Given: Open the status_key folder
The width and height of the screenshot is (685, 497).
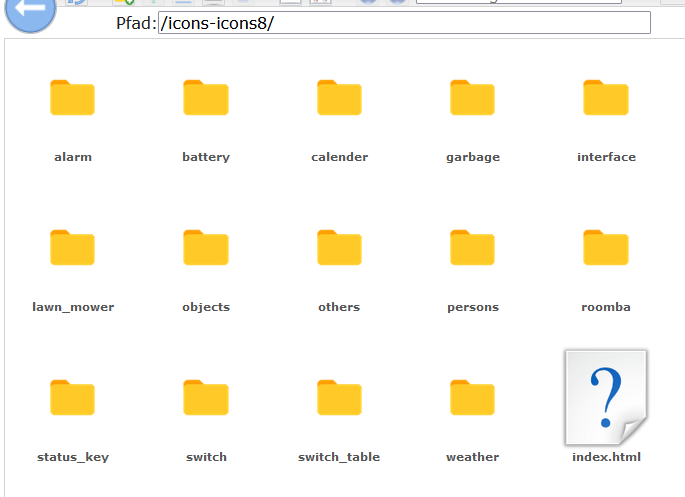Looking at the screenshot, I should pyautogui.click(x=72, y=398).
